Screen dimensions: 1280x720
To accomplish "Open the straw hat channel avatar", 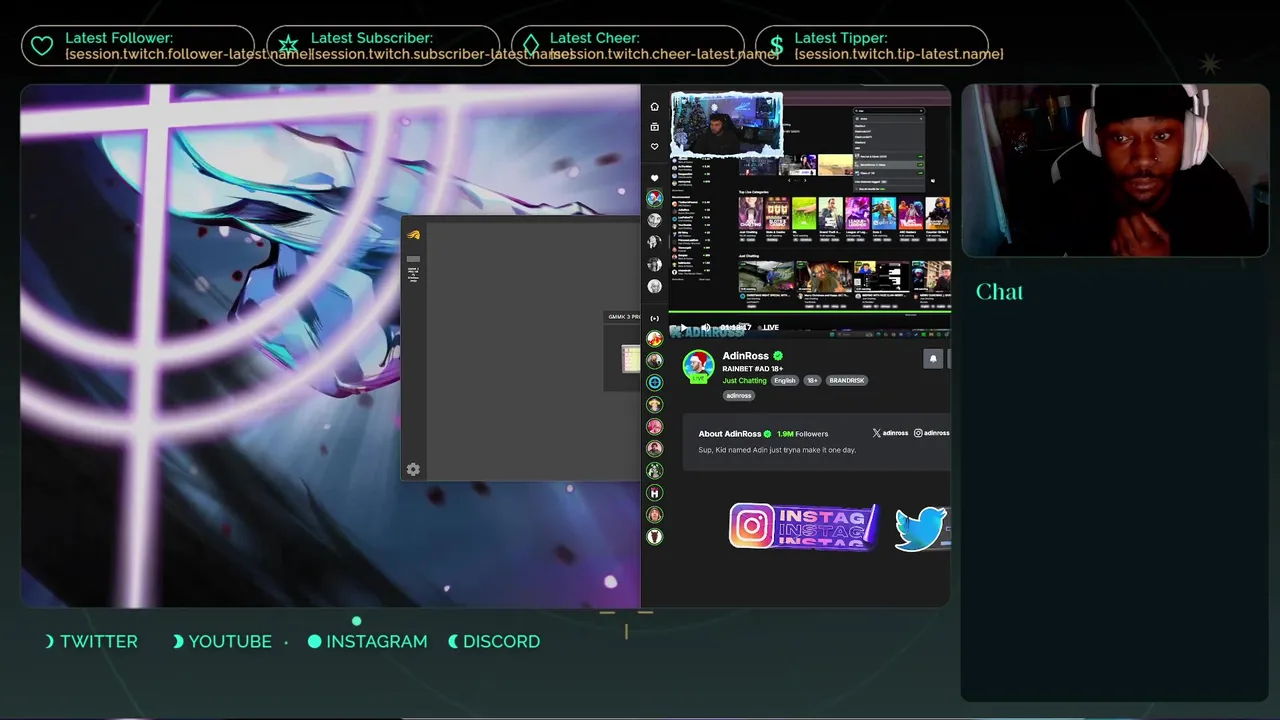I will click(654, 404).
